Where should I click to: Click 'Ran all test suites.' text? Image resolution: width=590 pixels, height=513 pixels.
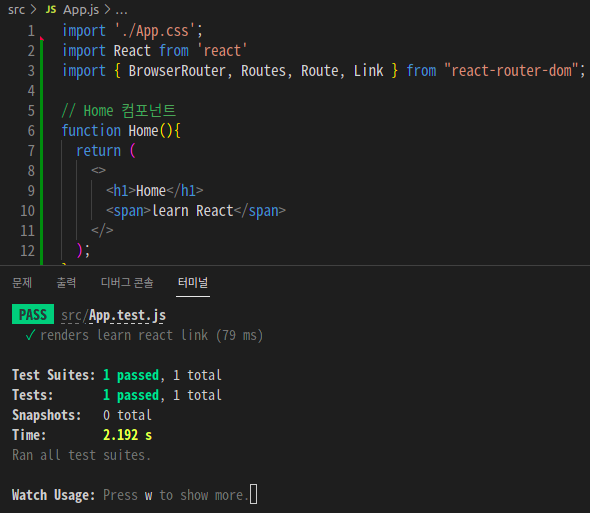81,455
